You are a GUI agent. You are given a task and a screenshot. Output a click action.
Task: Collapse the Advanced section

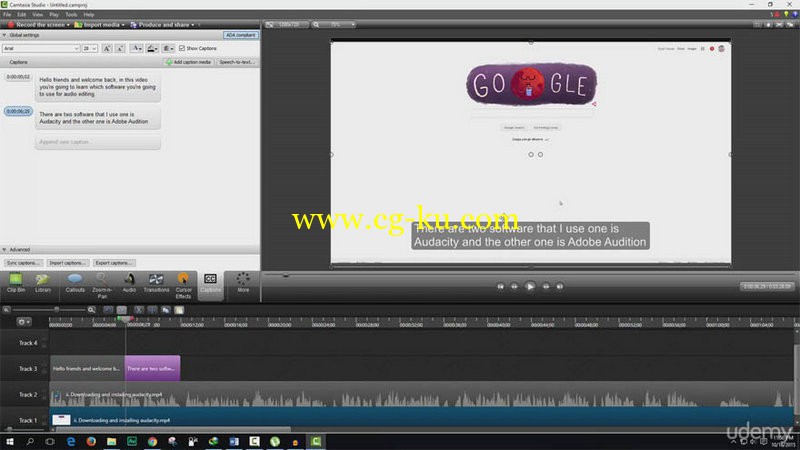5,249
